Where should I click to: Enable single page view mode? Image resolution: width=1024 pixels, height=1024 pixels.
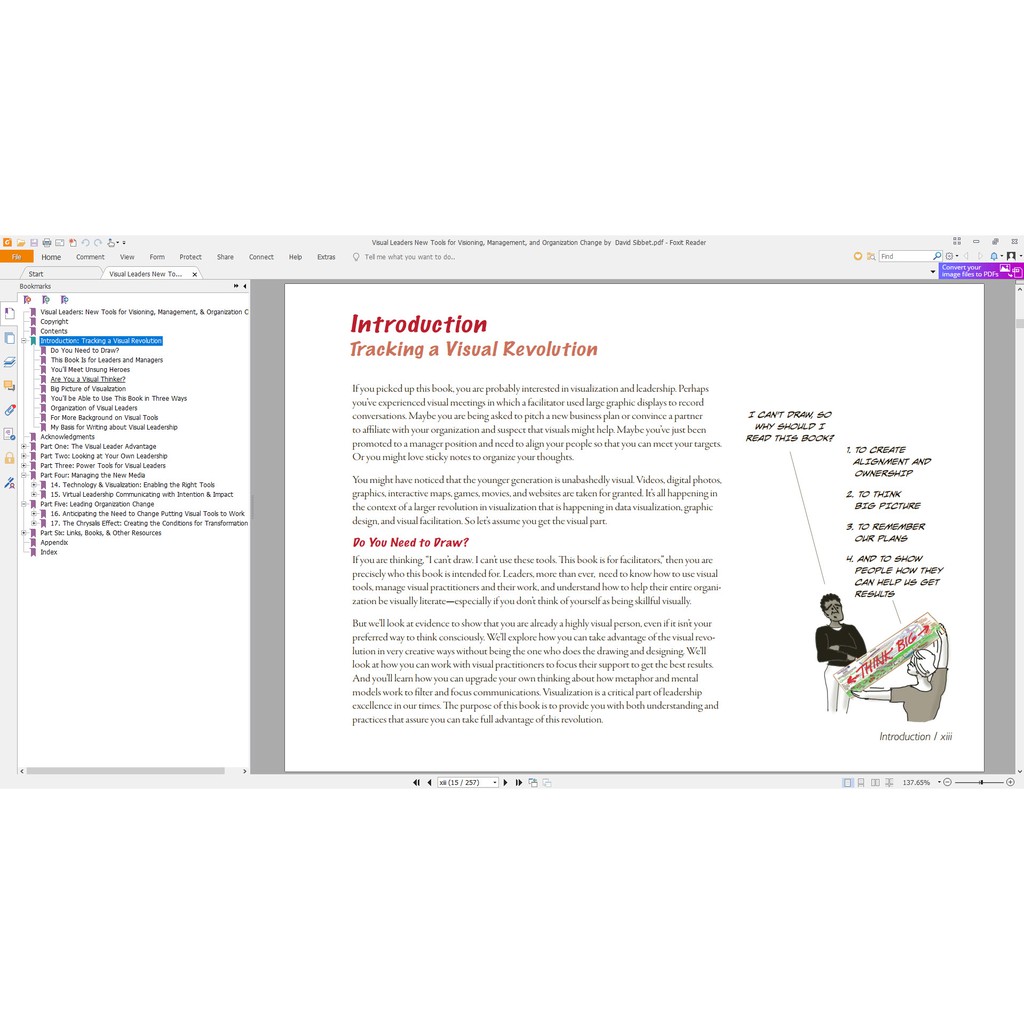point(847,782)
